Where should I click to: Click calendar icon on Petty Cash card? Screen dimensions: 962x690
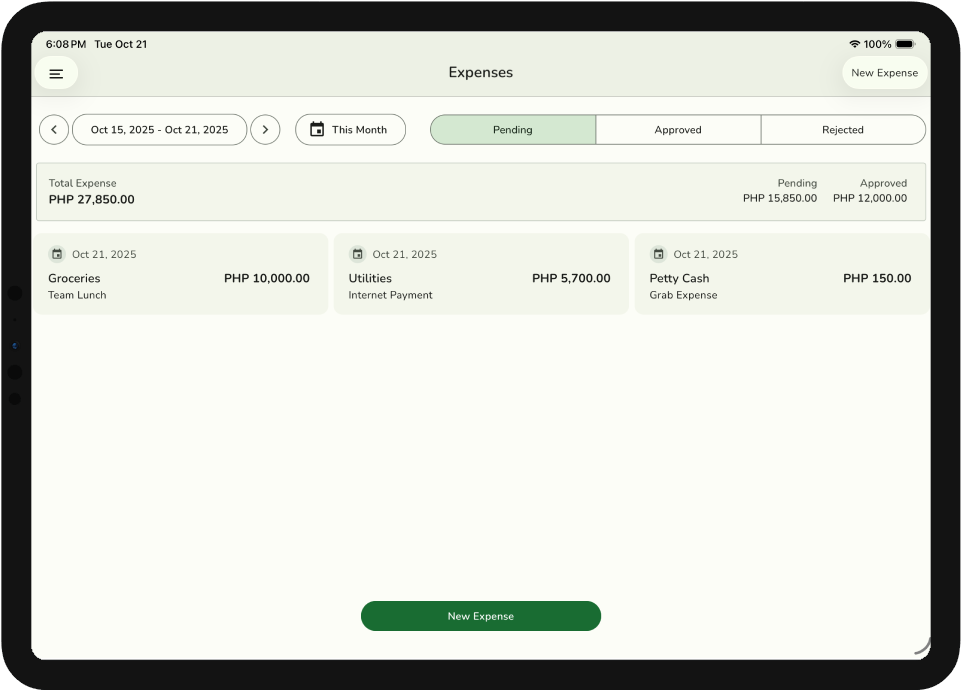click(x=658, y=254)
